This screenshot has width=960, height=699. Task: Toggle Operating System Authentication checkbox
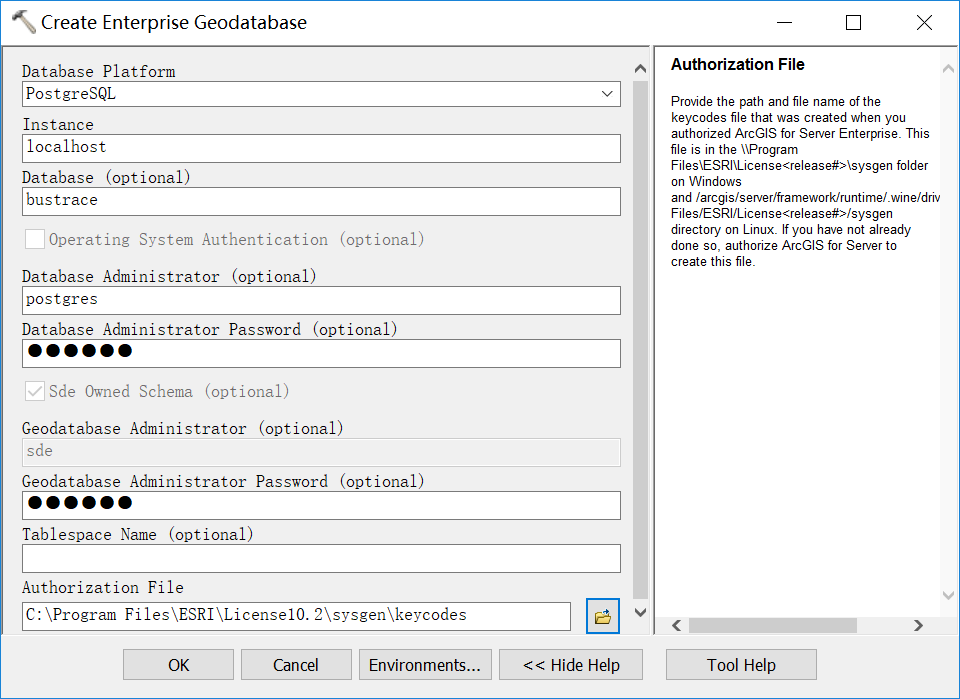35,239
